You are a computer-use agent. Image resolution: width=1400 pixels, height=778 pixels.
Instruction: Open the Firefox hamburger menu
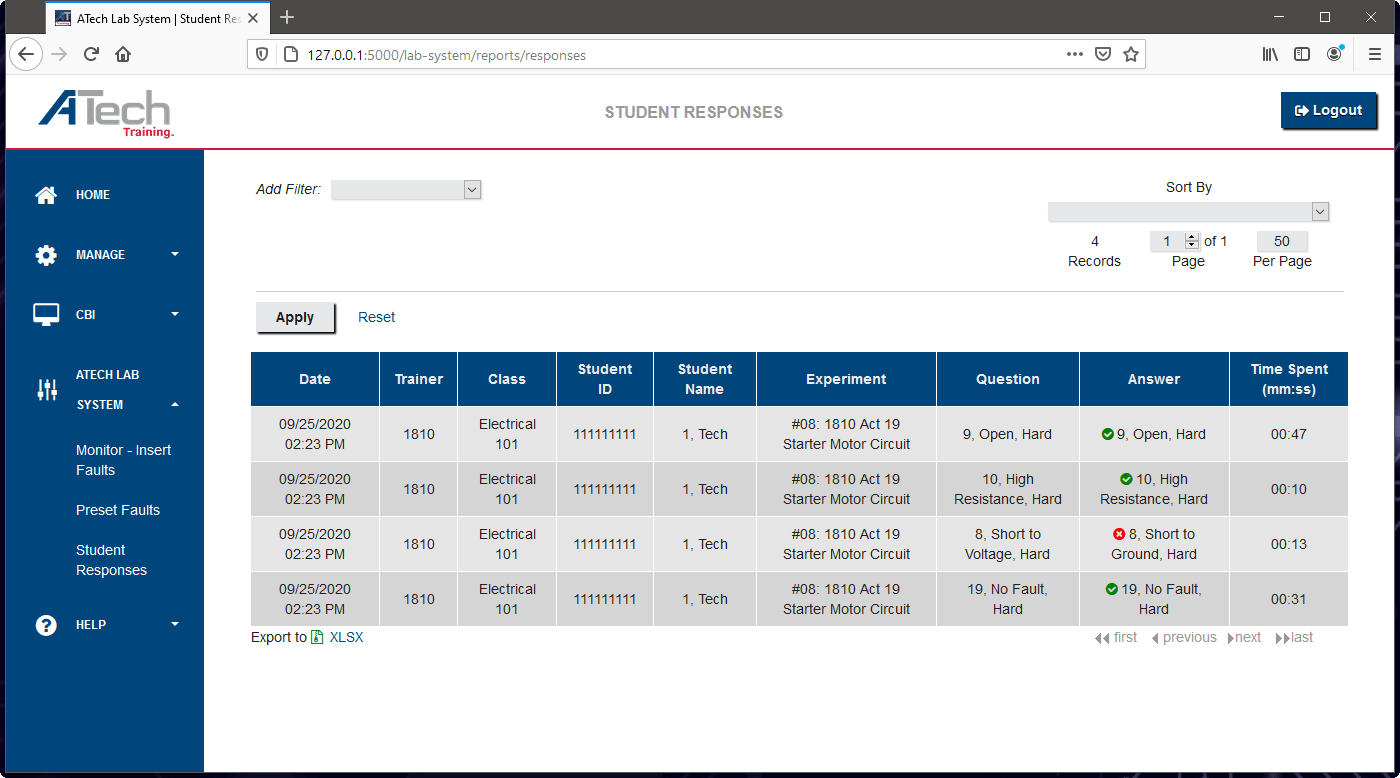(x=1375, y=55)
